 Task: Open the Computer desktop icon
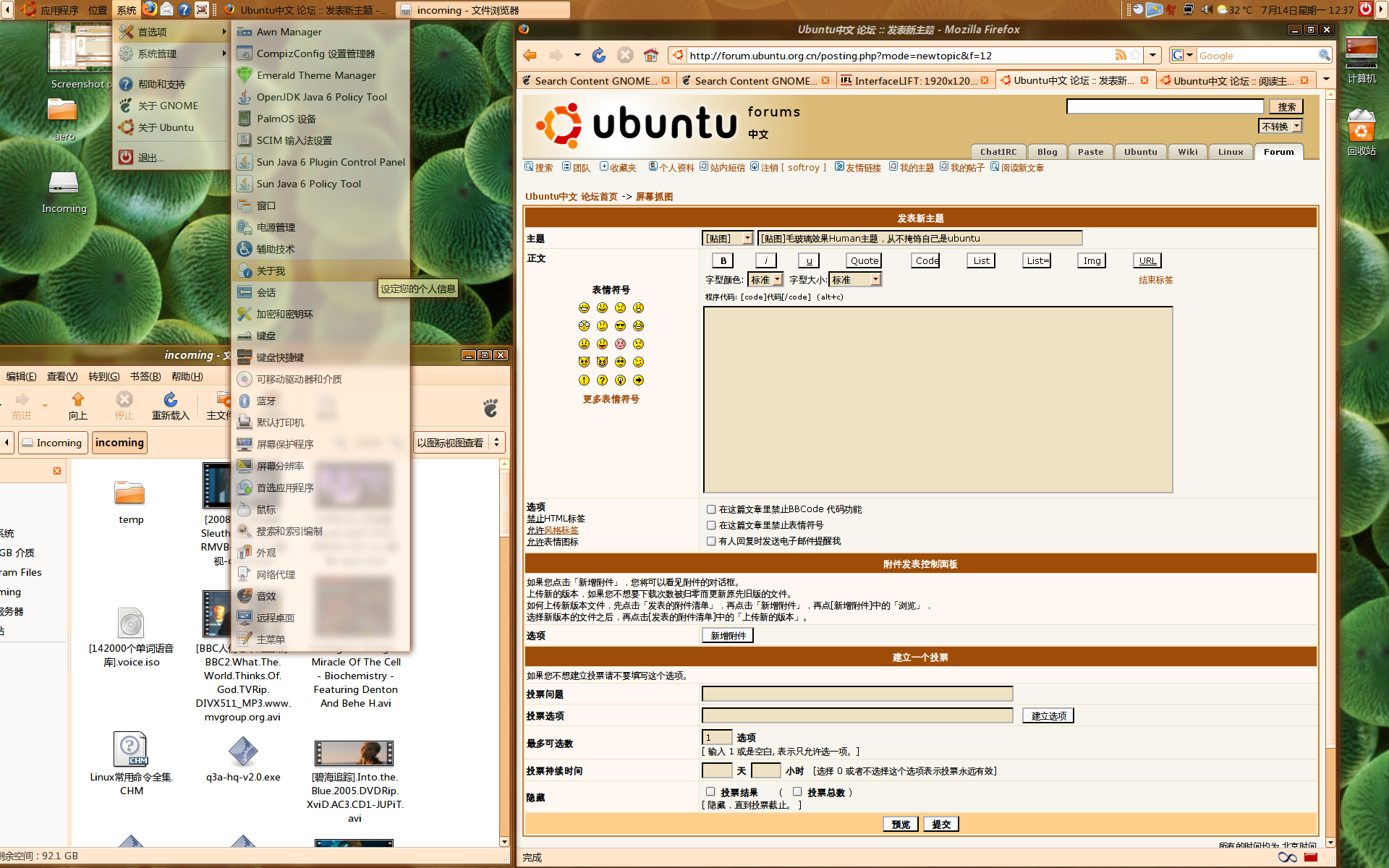click(1362, 59)
